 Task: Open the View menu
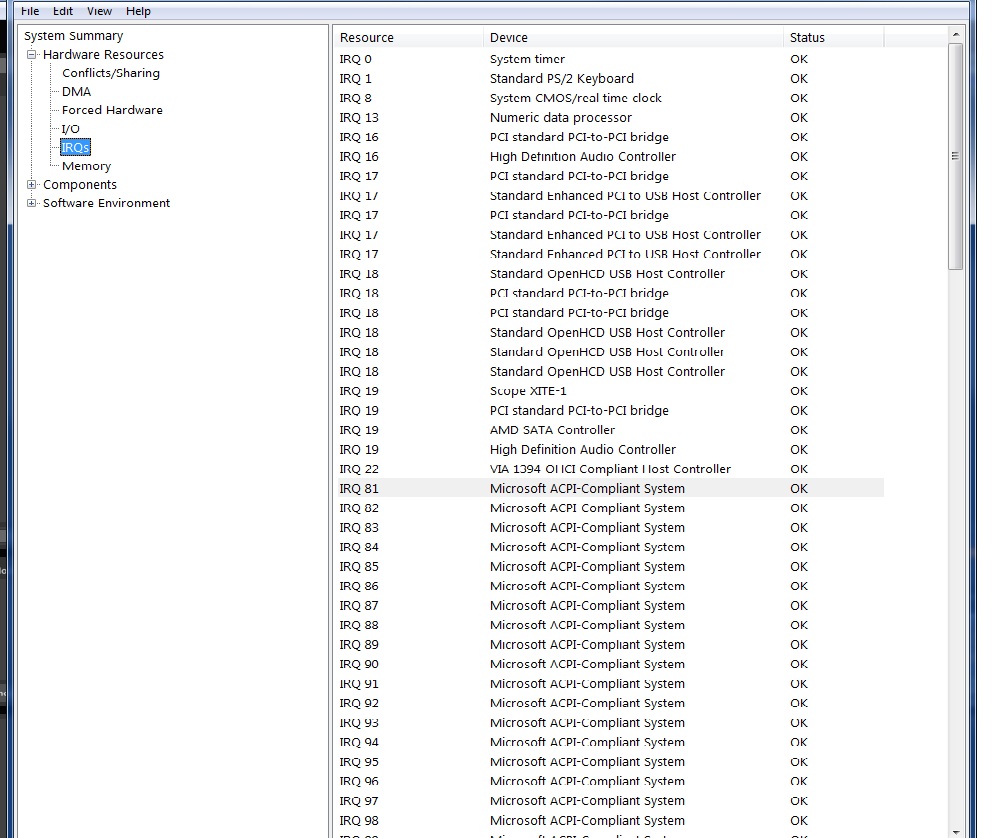(x=99, y=11)
